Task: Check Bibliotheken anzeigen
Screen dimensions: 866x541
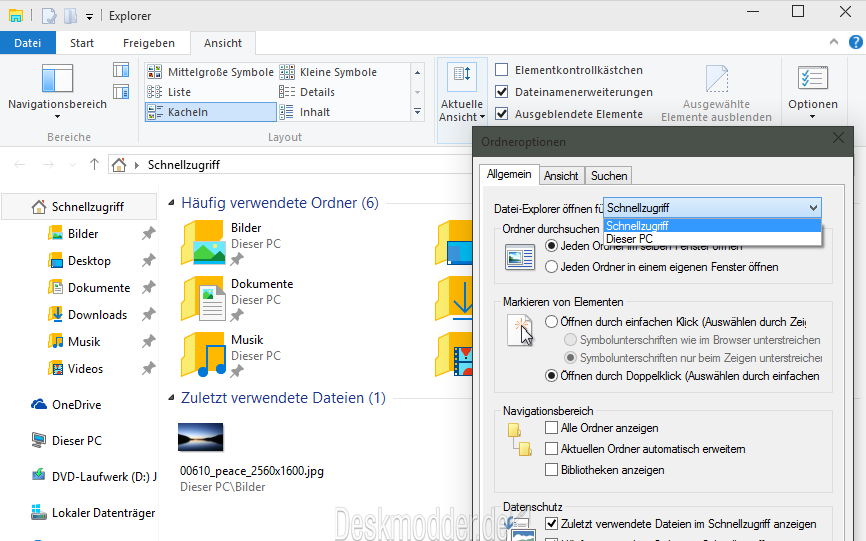Action: (x=551, y=470)
